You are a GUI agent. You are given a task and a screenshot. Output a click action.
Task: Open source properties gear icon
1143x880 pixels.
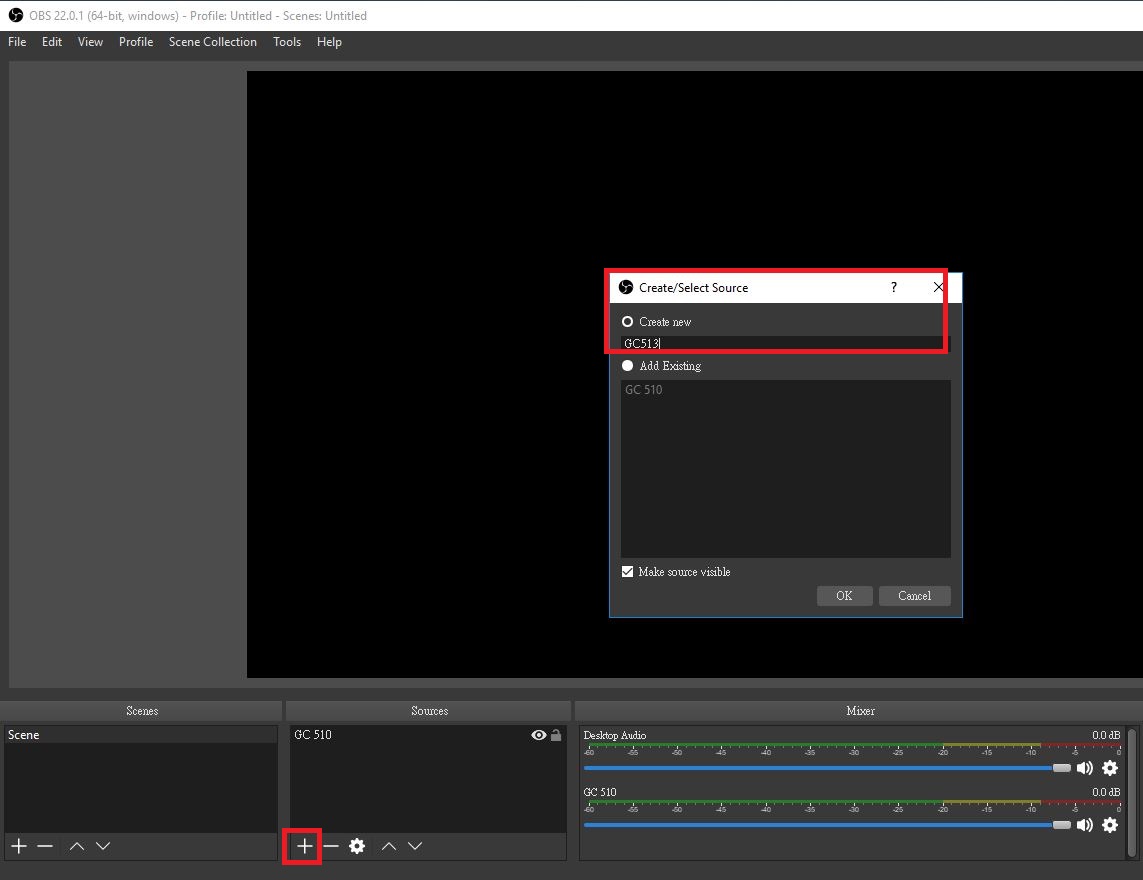(357, 846)
